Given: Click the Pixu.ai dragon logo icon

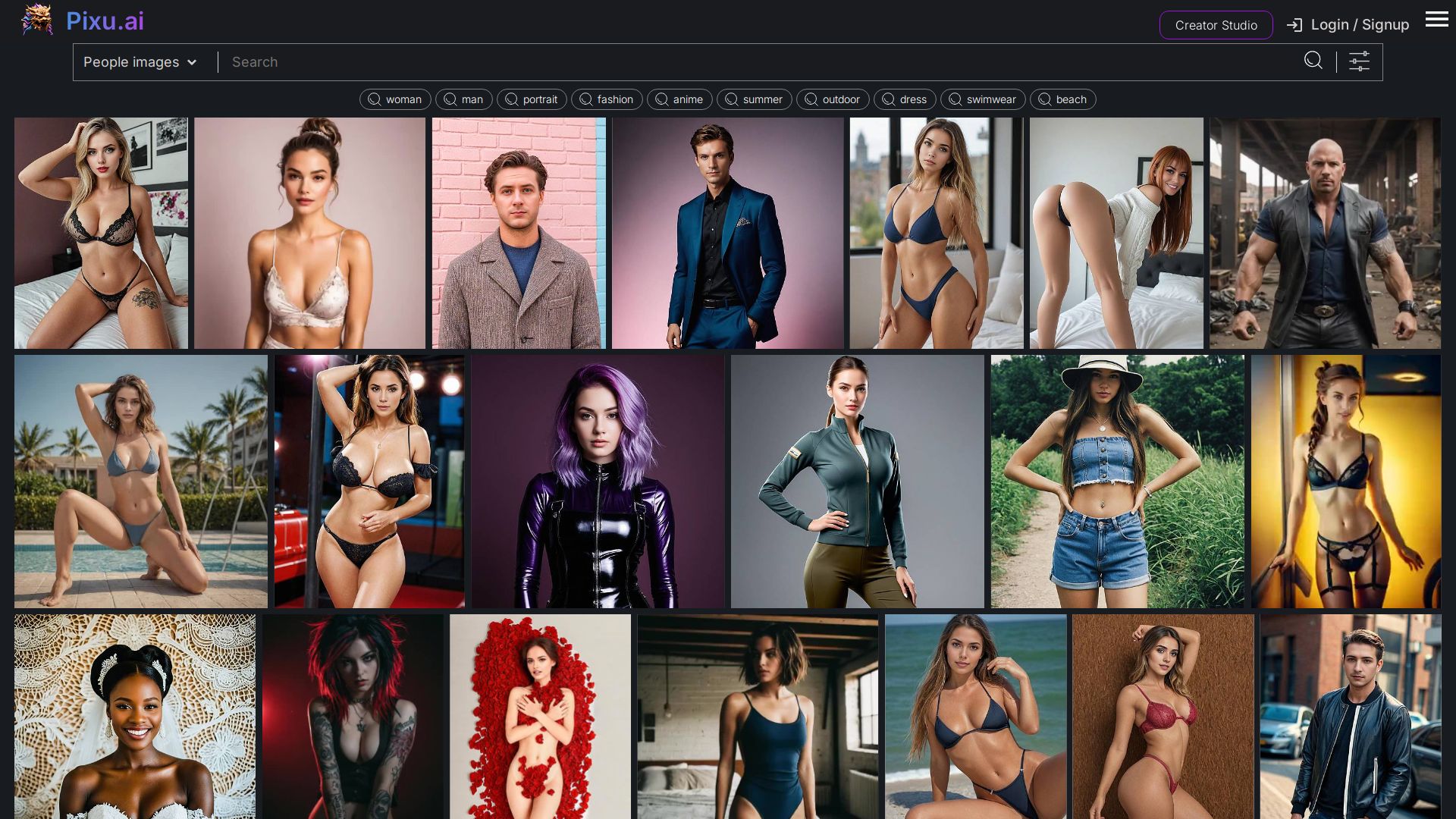Looking at the screenshot, I should (36, 20).
